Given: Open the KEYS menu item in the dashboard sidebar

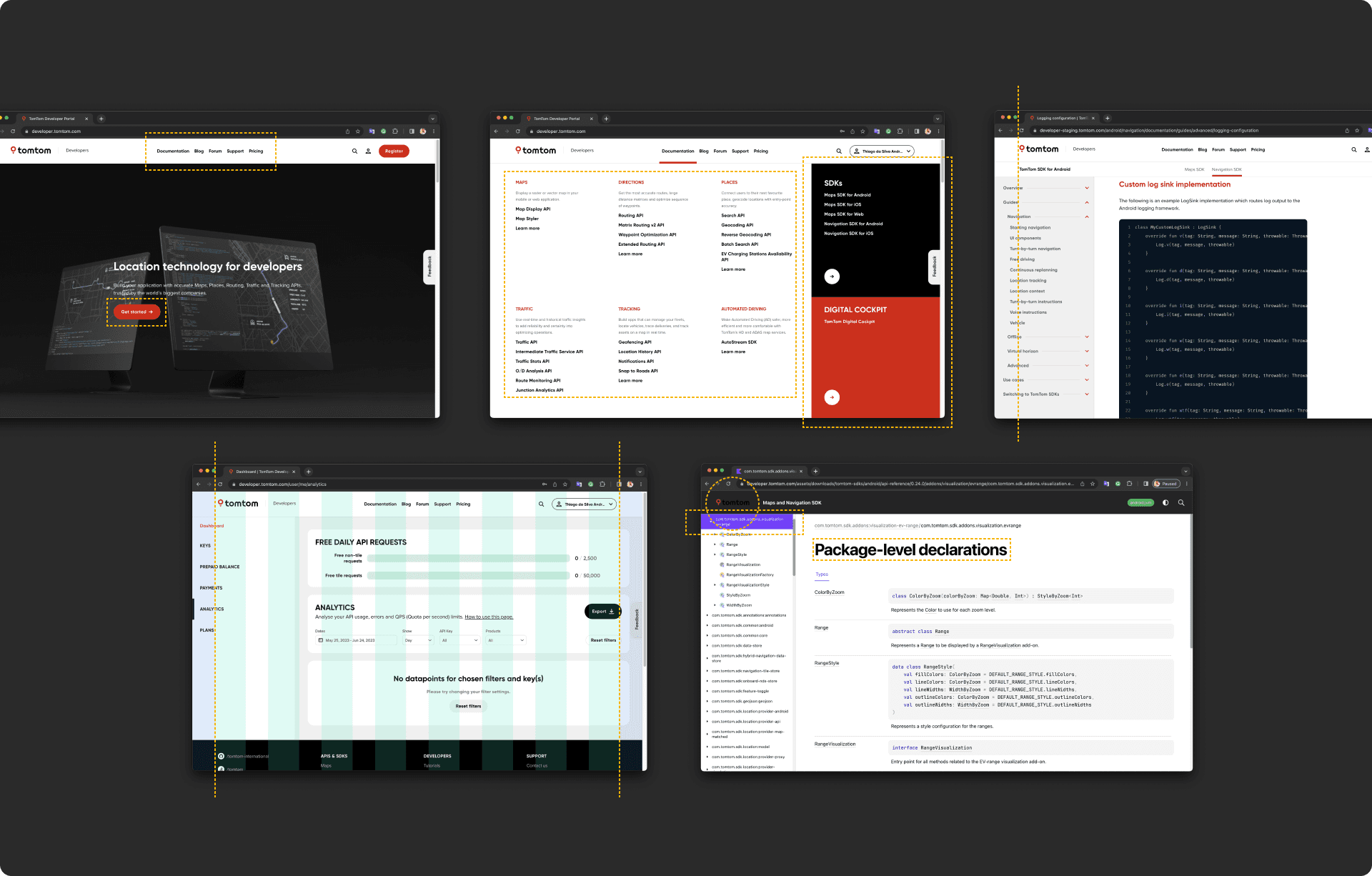Looking at the screenshot, I should tap(205, 546).
